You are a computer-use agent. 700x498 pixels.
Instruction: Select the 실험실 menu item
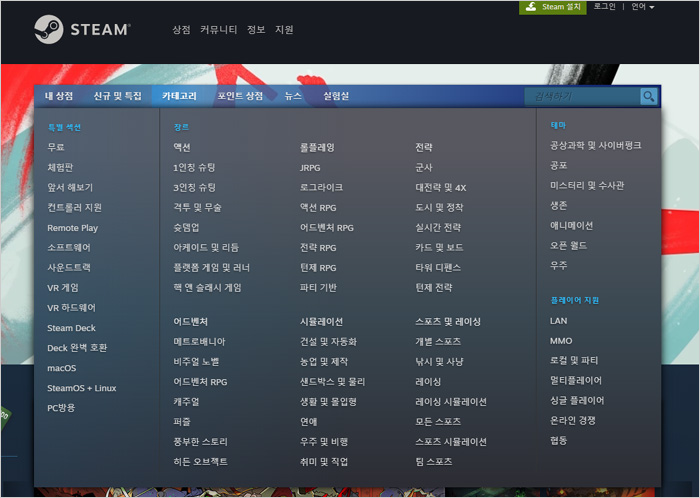336,96
